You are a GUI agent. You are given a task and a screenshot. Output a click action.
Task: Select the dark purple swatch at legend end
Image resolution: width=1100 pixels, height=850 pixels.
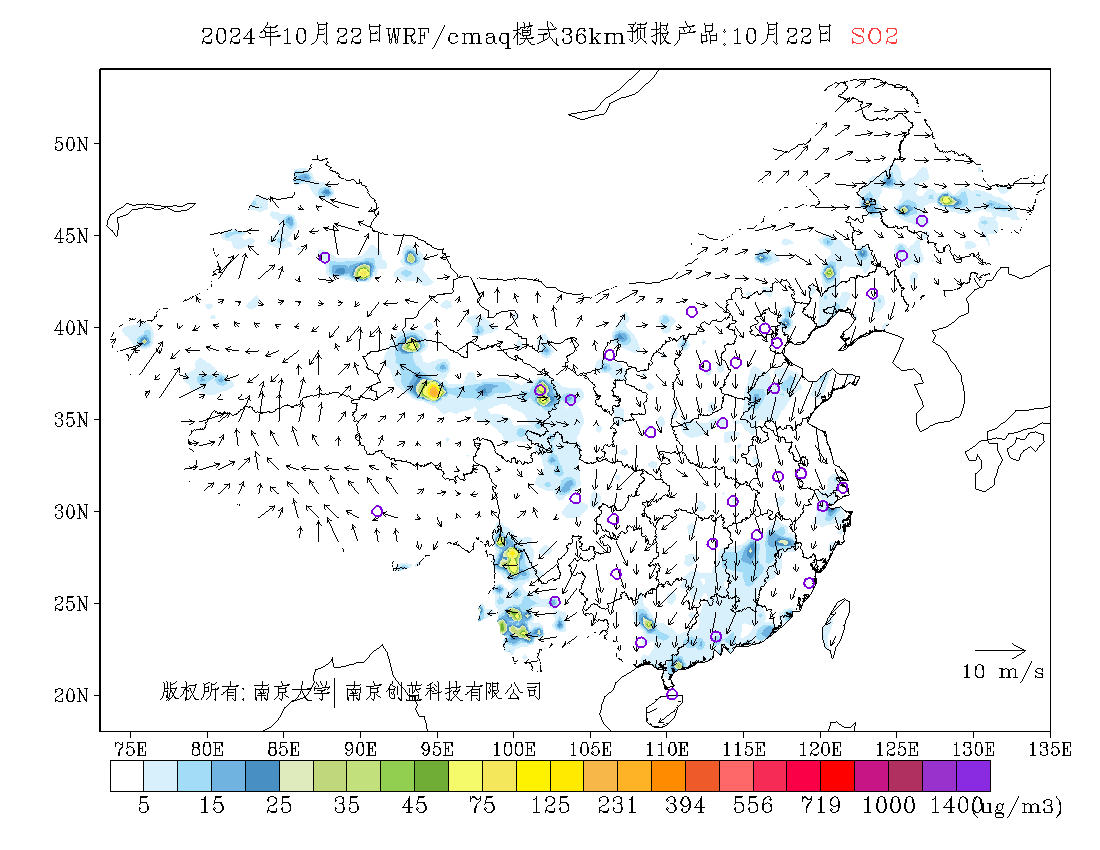point(974,776)
